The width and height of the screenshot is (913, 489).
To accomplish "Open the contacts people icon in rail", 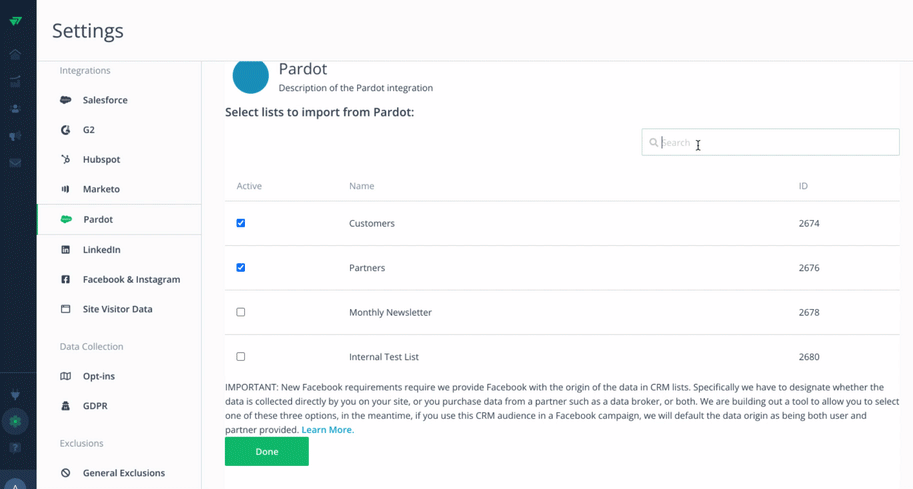I will (x=15, y=109).
